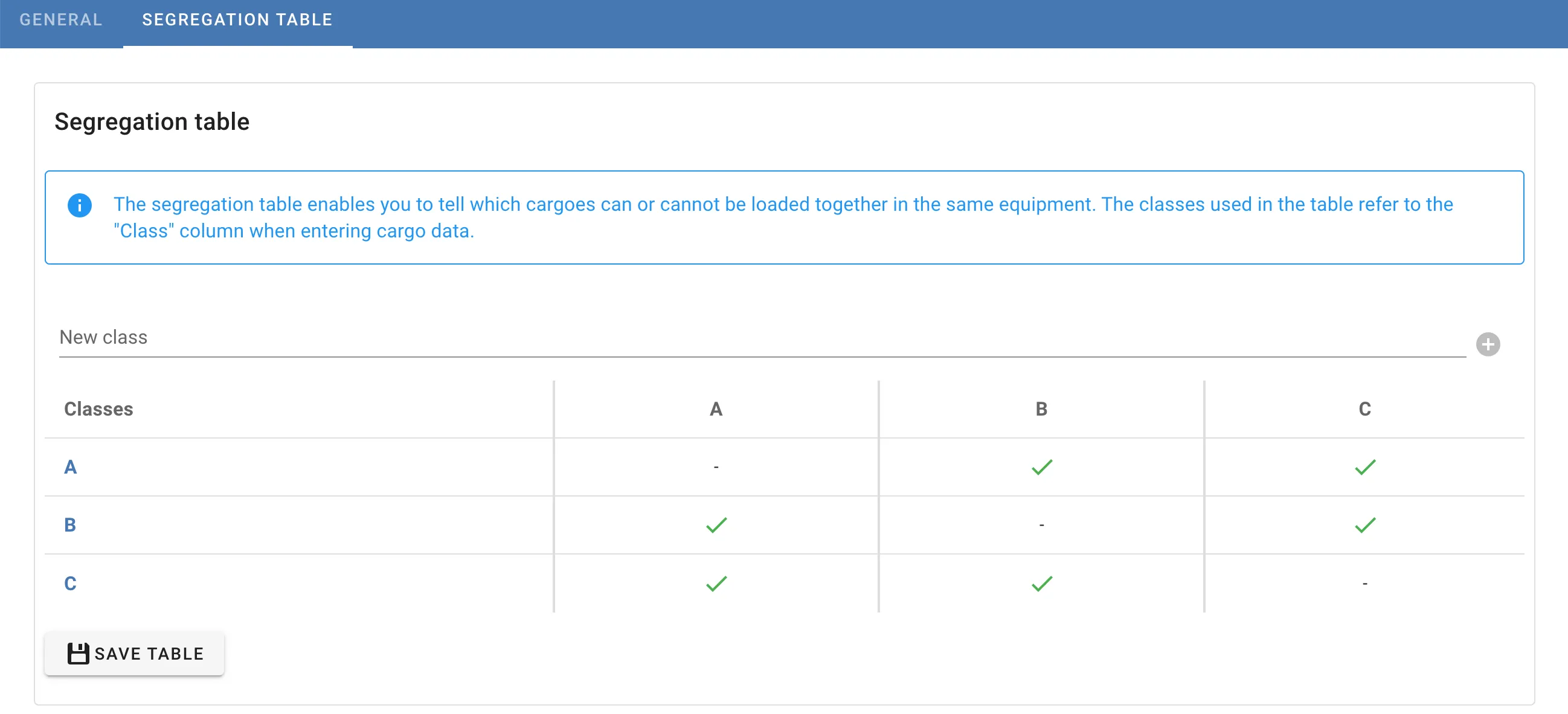The image size is (1568, 714).
Task: Click the info icon in the banner
Action: (x=81, y=205)
